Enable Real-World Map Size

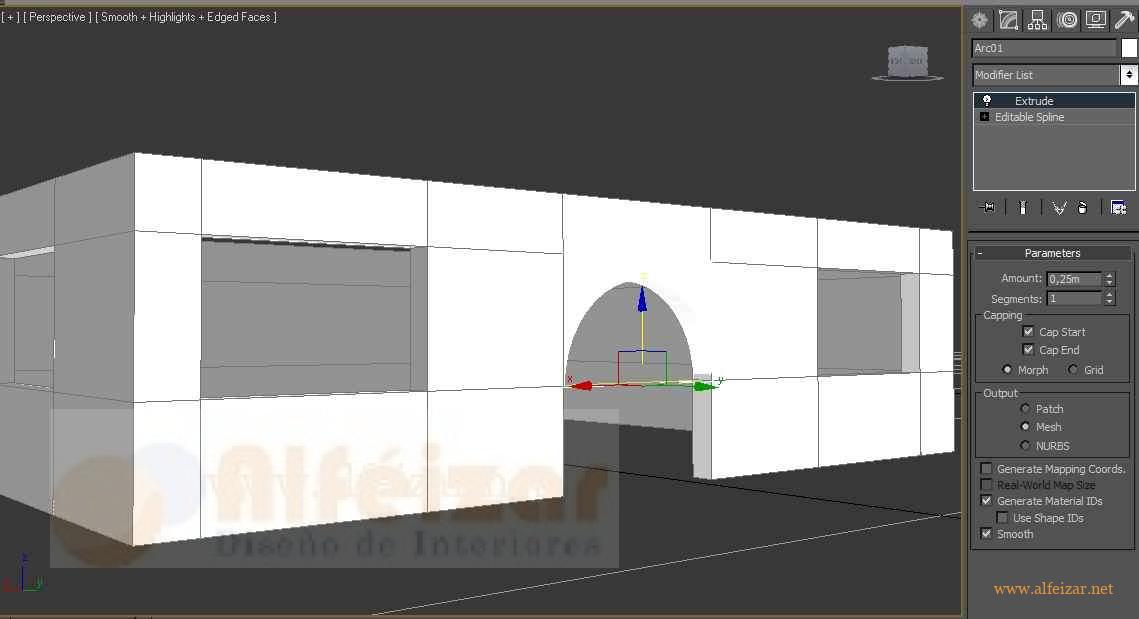coord(987,485)
